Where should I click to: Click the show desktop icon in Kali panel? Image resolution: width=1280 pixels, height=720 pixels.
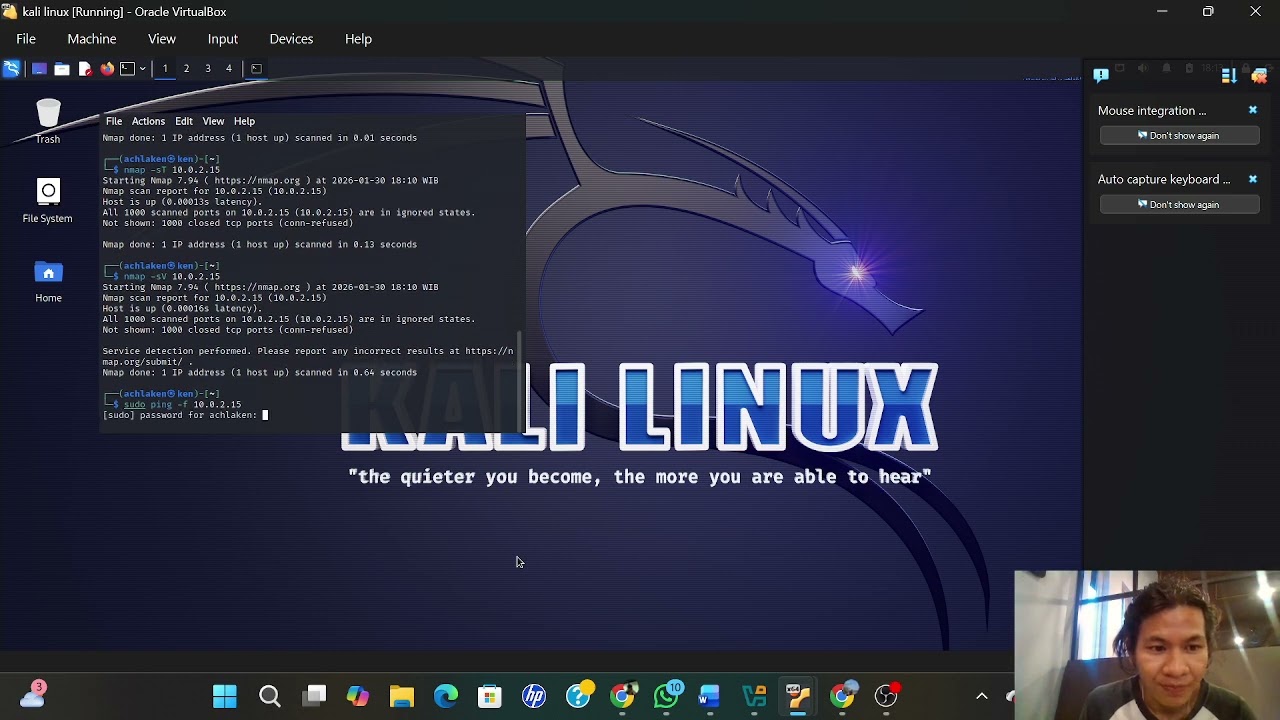tap(39, 68)
